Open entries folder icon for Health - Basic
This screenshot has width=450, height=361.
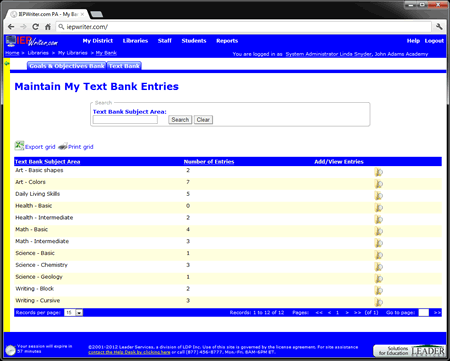click(379, 207)
